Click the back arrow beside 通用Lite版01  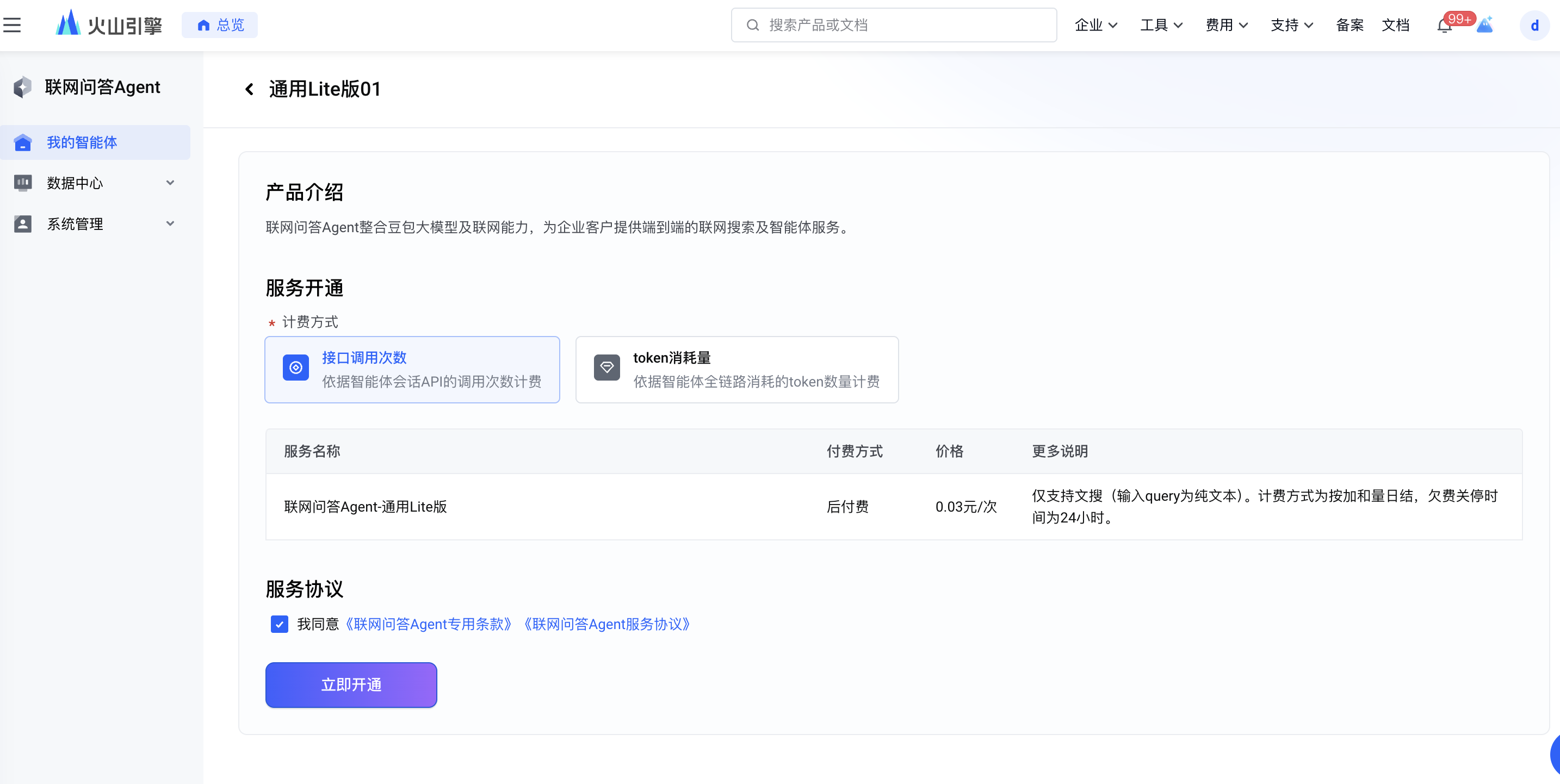pyautogui.click(x=249, y=90)
